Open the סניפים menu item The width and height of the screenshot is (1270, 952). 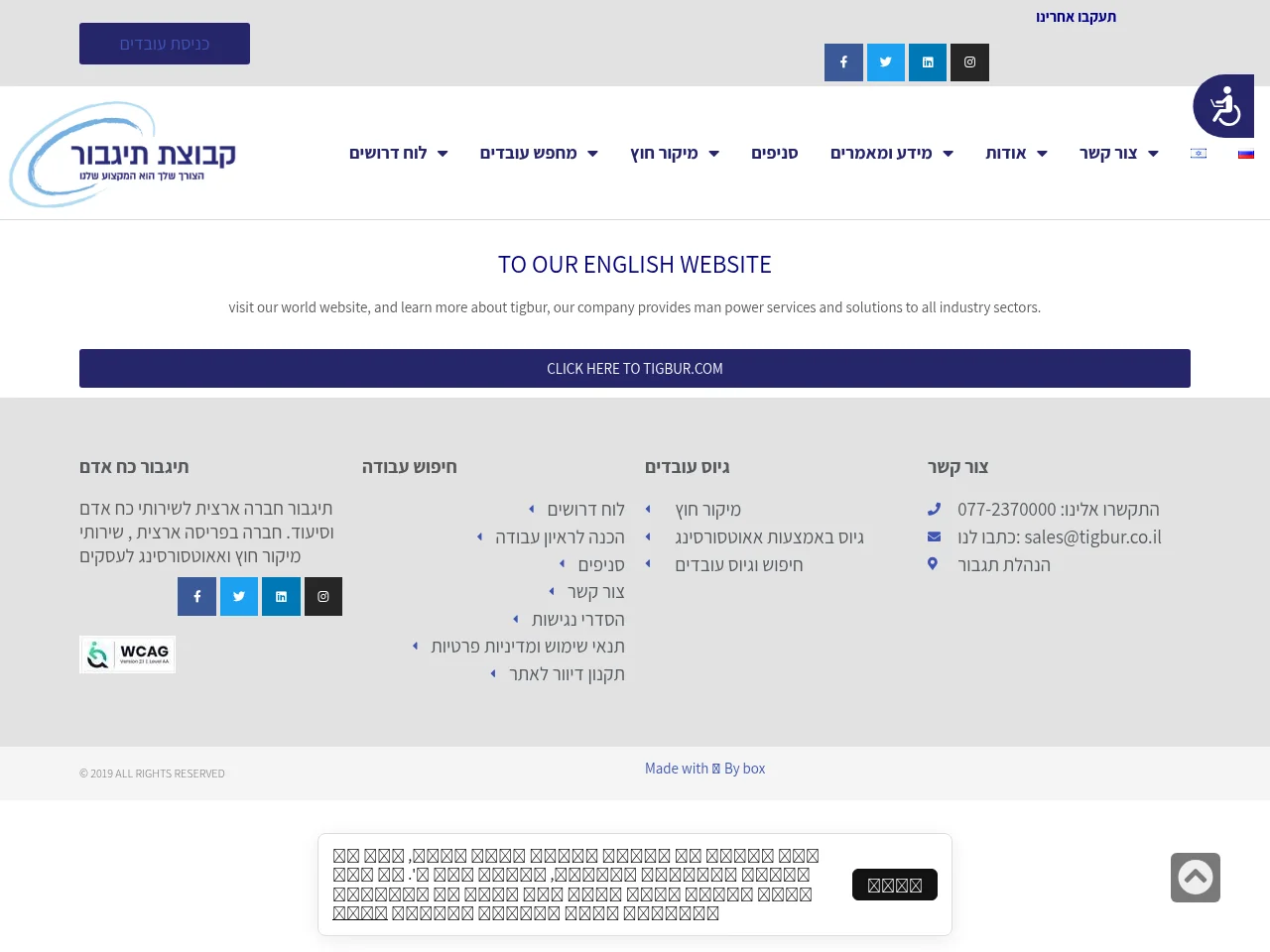[x=775, y=153]
